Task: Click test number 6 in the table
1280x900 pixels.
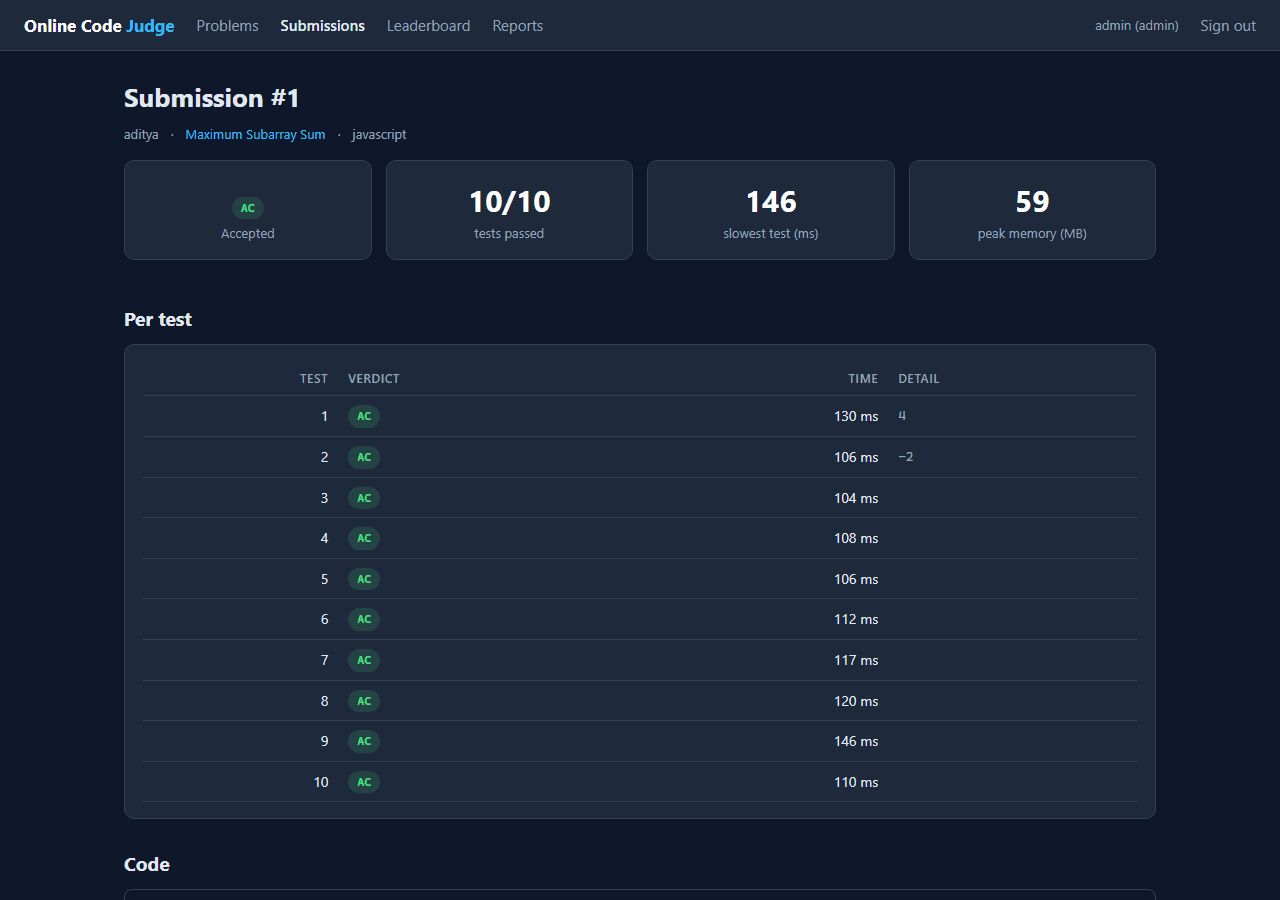Action: click(x=324, y=619)
